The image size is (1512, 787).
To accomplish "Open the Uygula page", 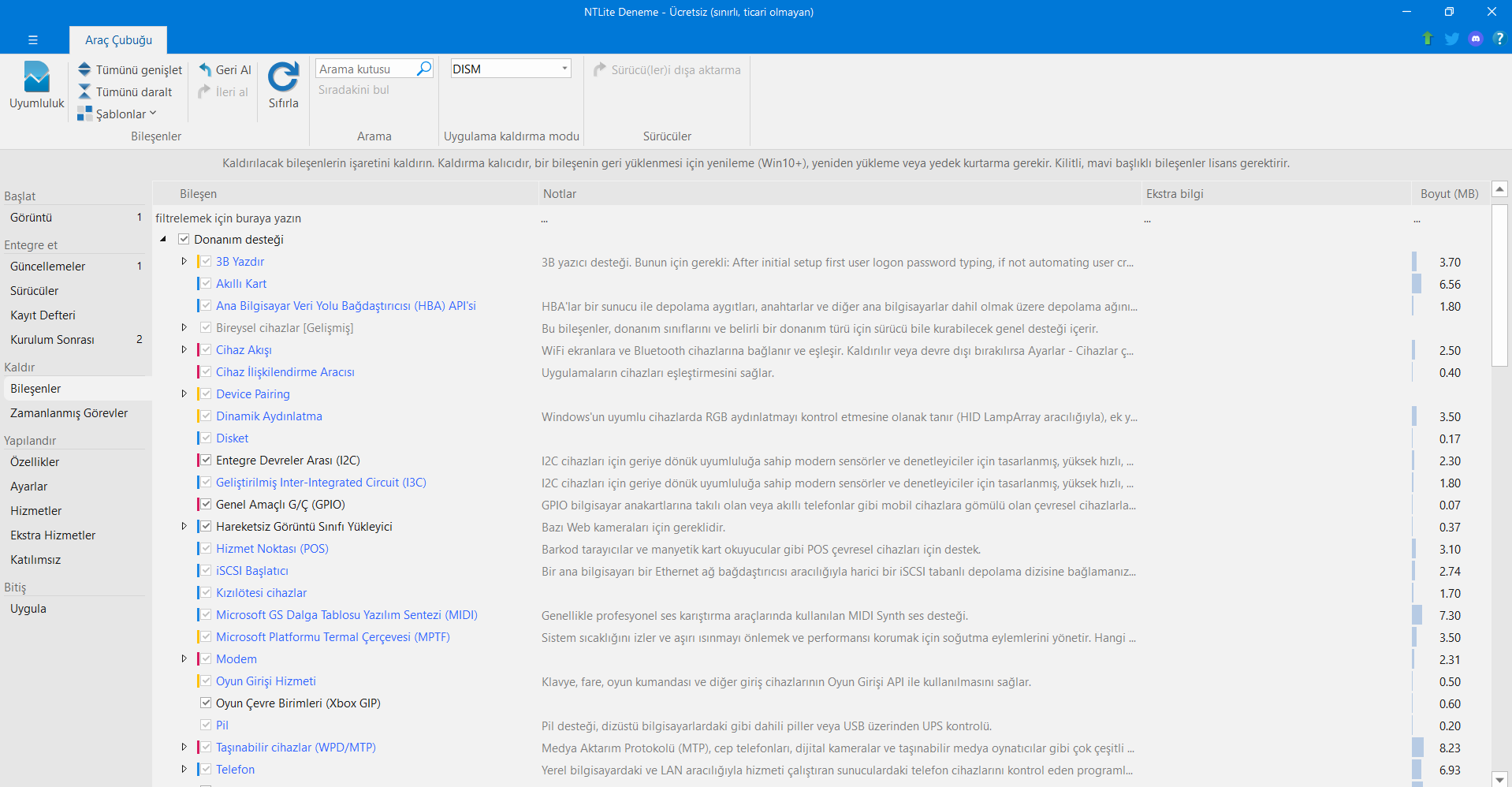I will click(x=76, y=608).
